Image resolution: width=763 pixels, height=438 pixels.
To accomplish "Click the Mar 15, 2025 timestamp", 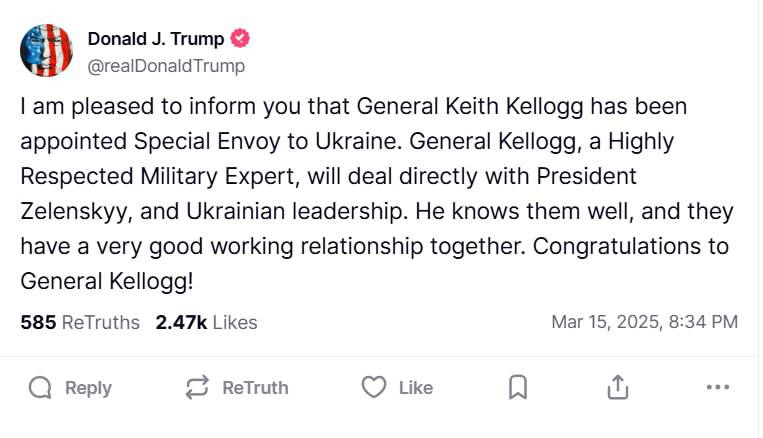I will coord(644,322).
